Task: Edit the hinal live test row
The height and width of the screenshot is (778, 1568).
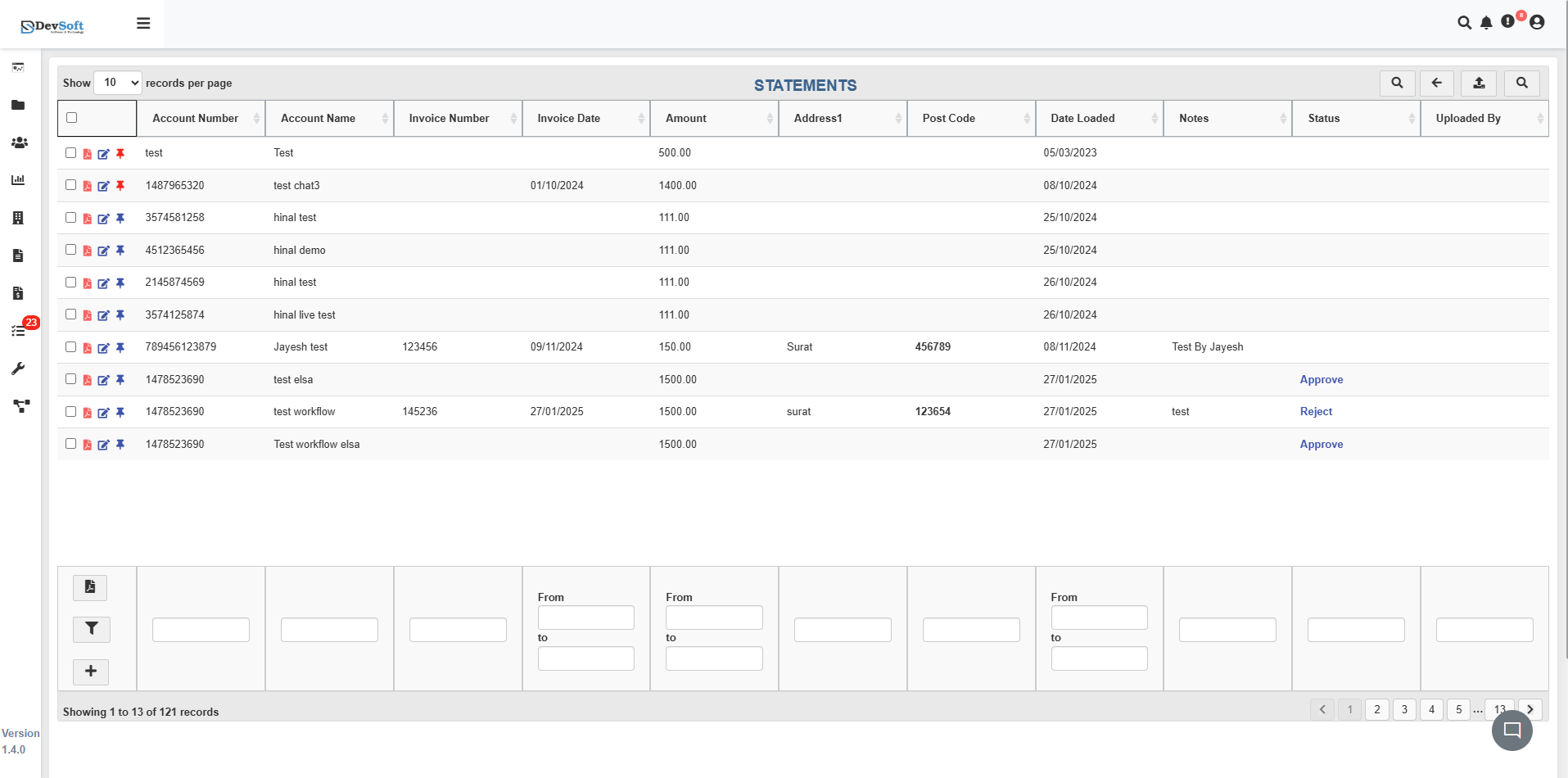Action: click(x=104, y=315)
